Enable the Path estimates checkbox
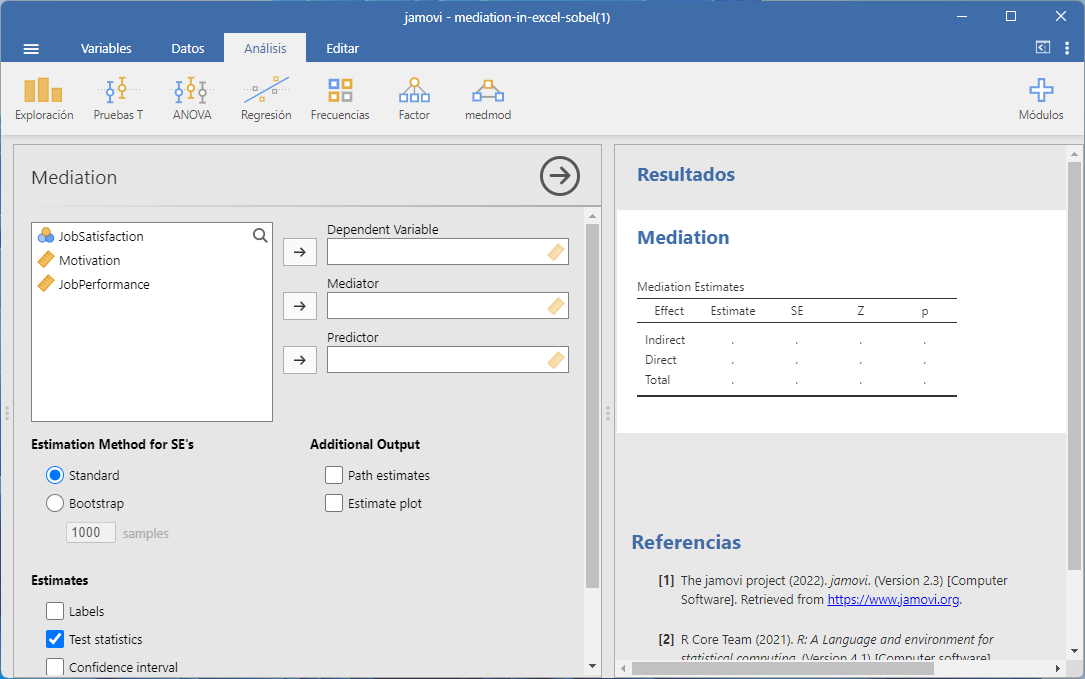Screen dimensions: 1085x679 [334, 476]
